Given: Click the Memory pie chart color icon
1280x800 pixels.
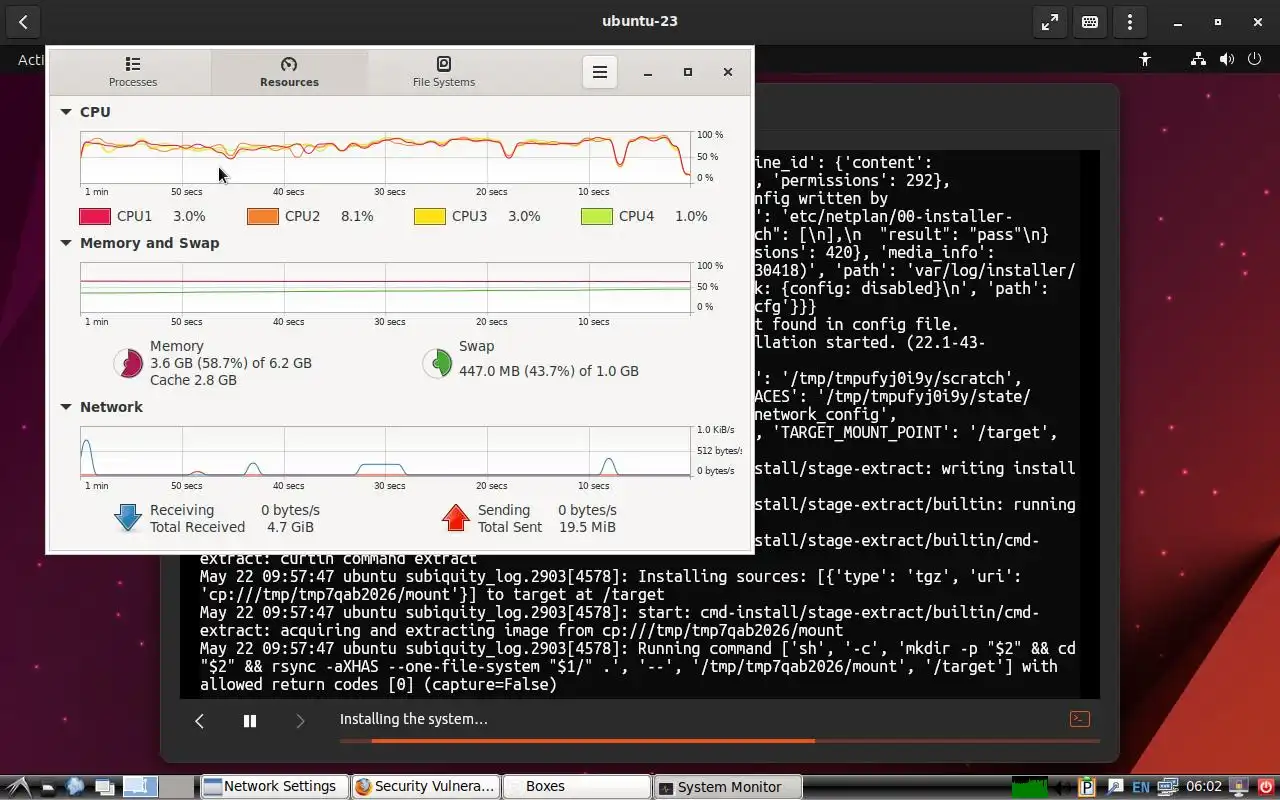Looking at the screenshot, I should [128, 363].
